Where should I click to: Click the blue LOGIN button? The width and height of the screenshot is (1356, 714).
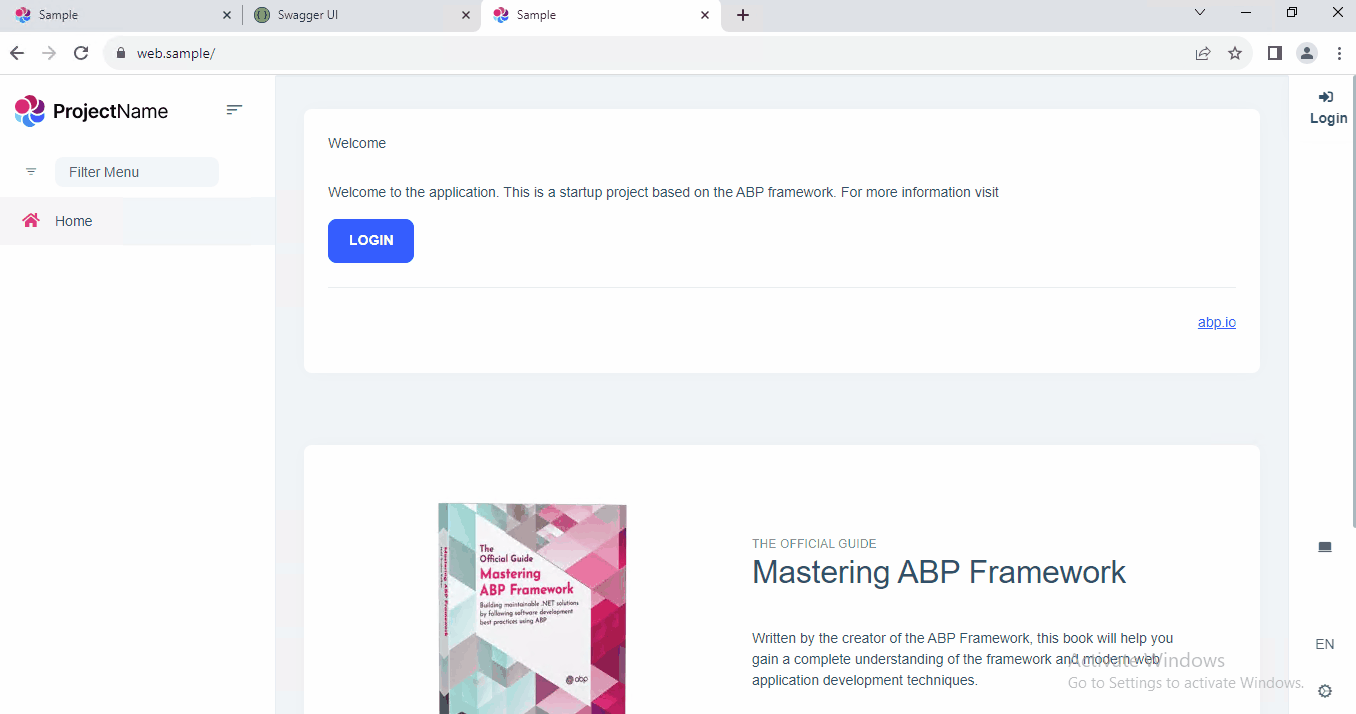click(x=371, y=241)
